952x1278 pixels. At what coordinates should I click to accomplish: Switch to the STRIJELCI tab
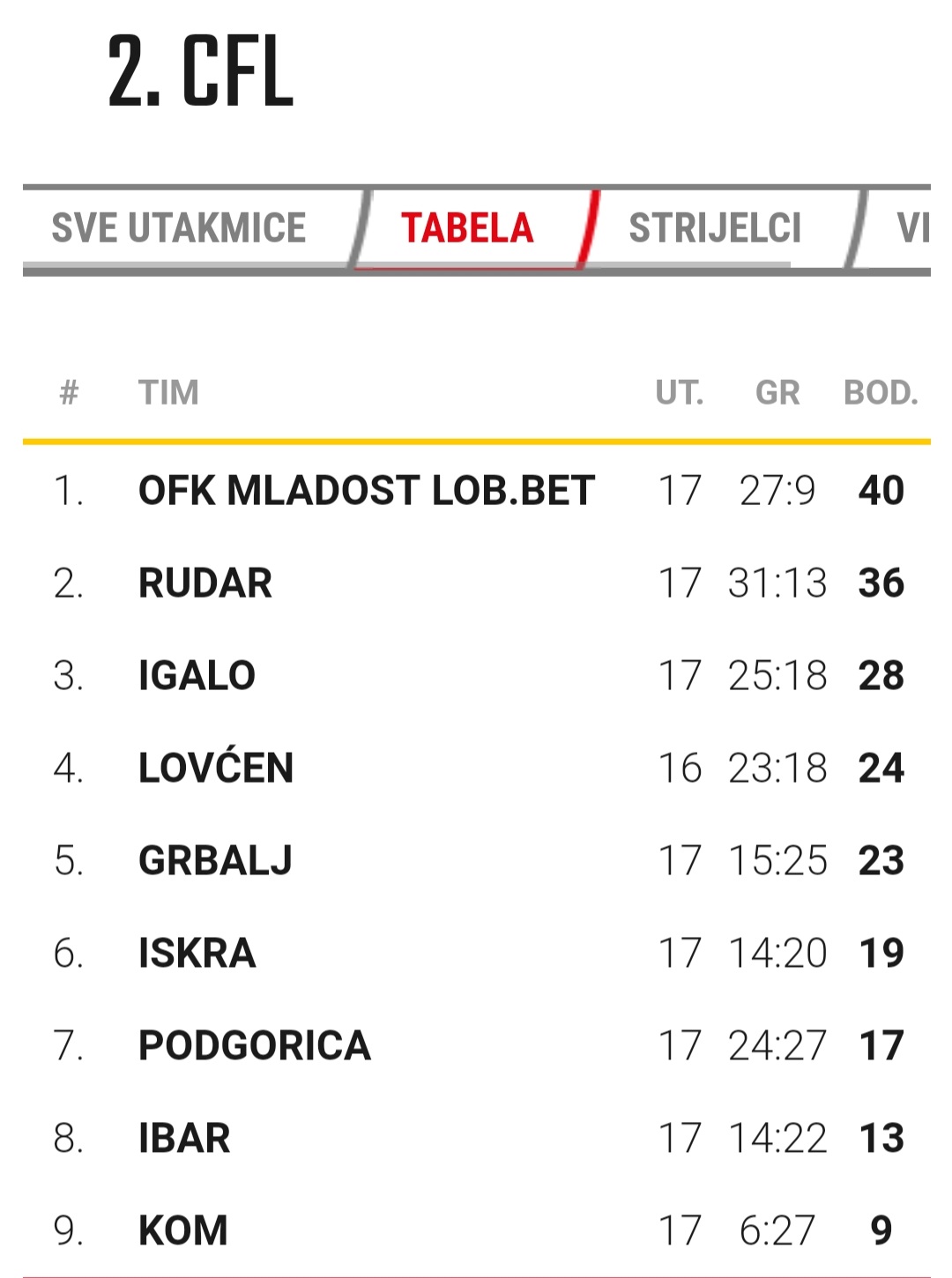pyautogui.click(x=715, y=228)
